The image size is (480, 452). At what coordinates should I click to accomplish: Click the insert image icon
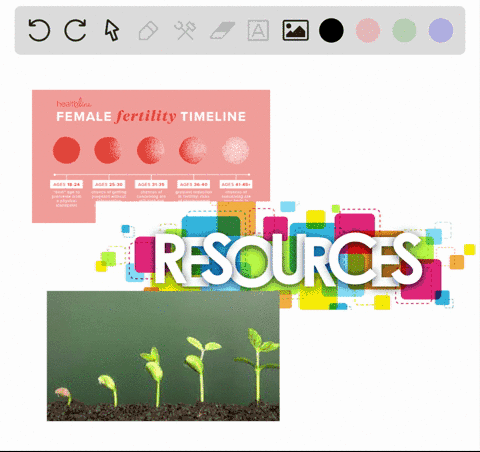tap(296, 31)
